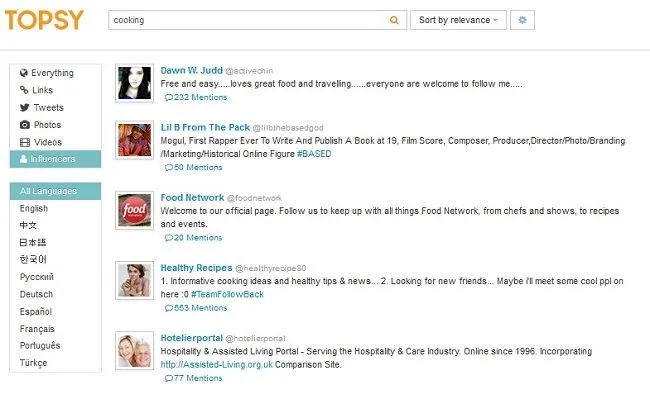The width and height of the screenshot is (650, 399).
Task: Click the film icon beside Videos
Action: coord(25,142)
